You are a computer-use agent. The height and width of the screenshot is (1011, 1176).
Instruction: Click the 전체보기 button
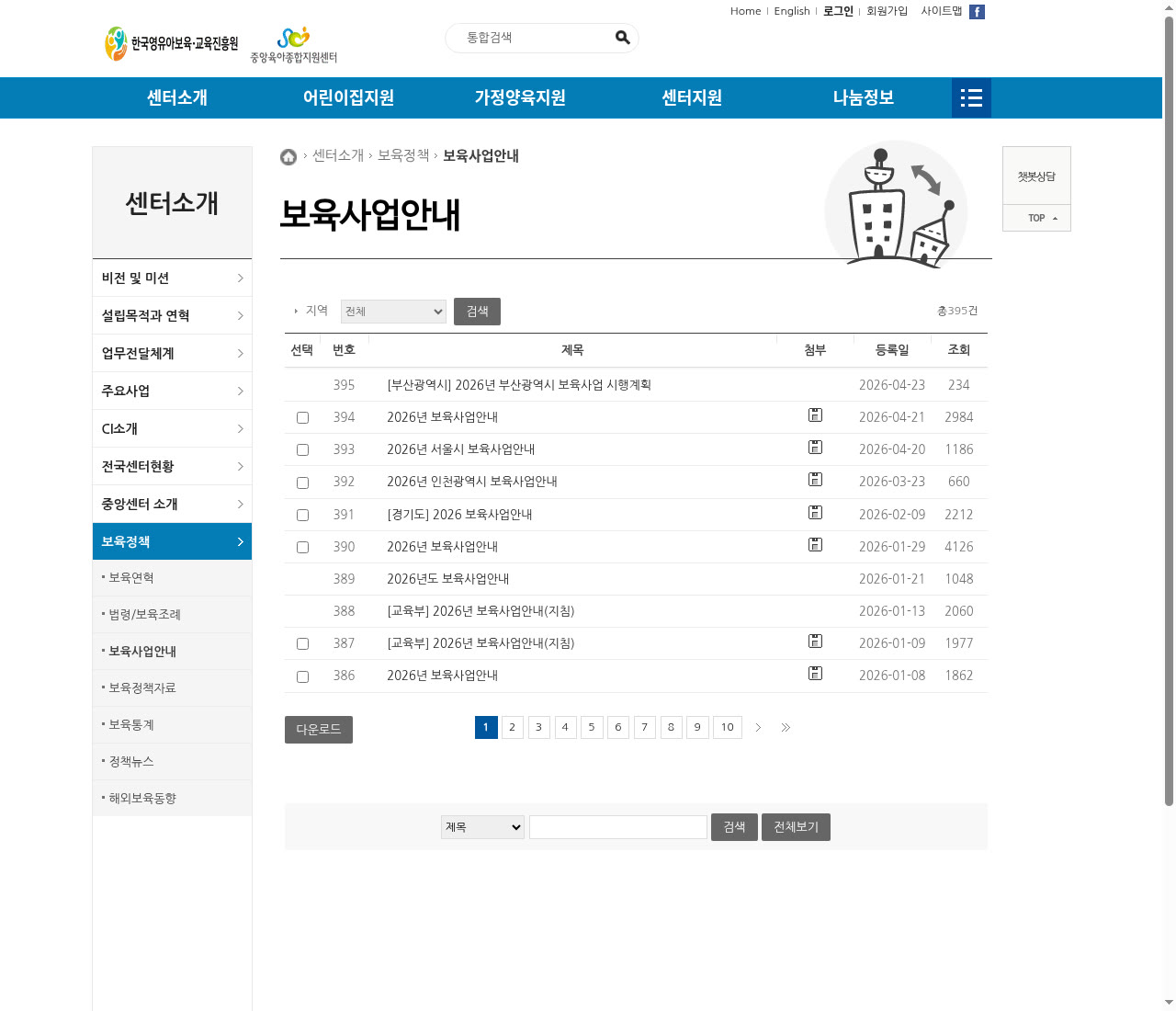(796, 827)
